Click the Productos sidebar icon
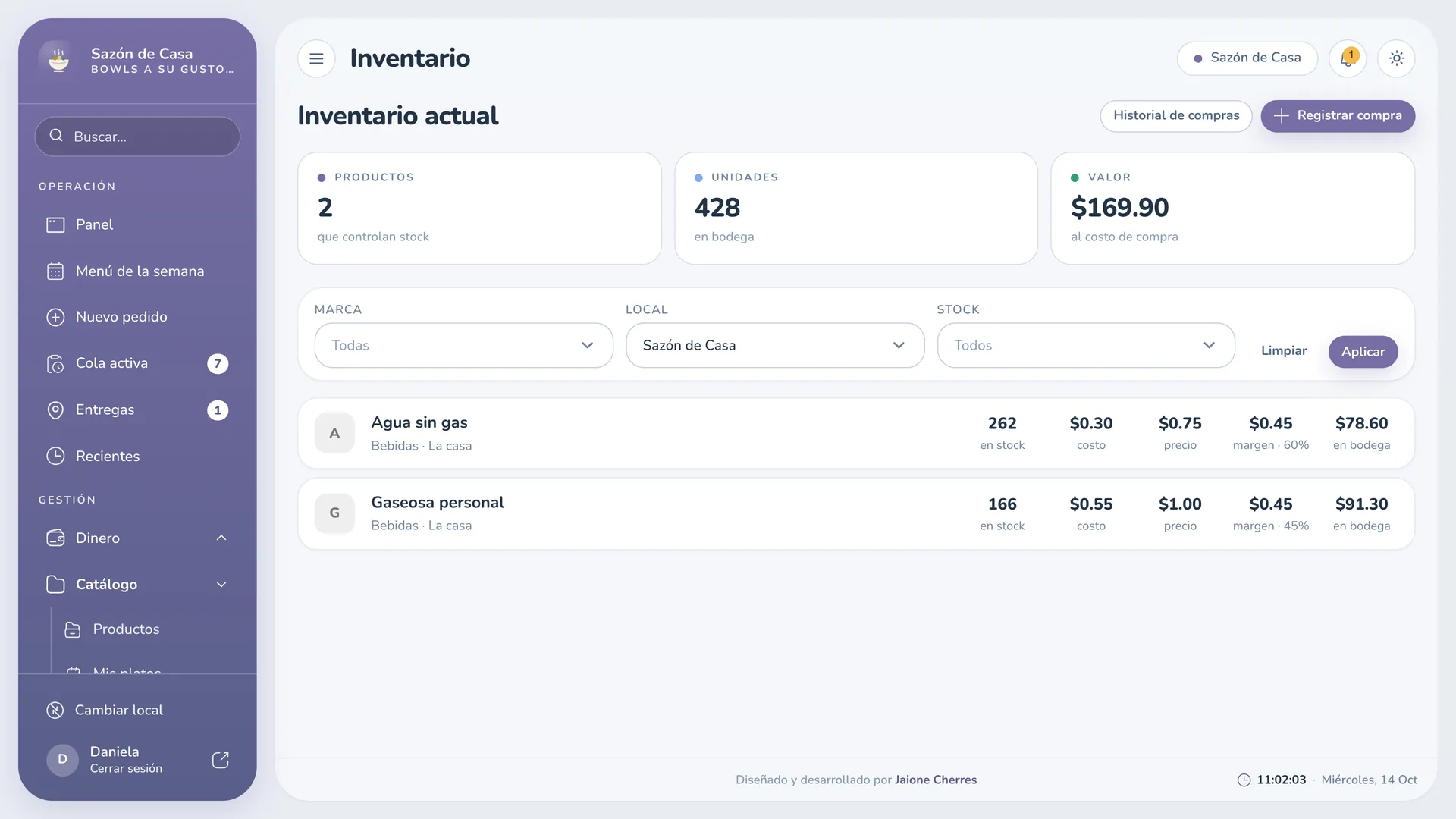The height and width of the screenshot is (819, 1456). click(73, 630)
